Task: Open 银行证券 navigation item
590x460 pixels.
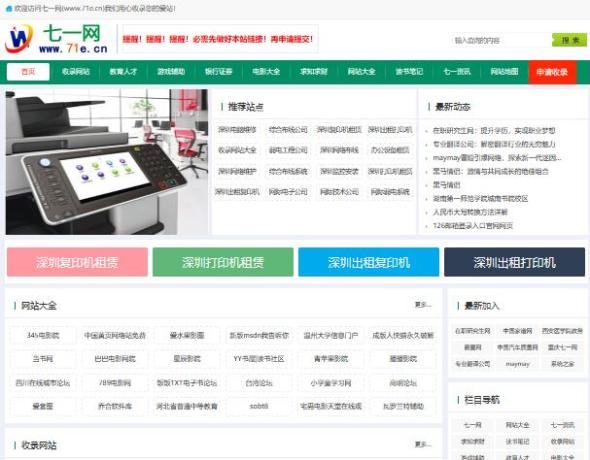Action: (219, 71)
